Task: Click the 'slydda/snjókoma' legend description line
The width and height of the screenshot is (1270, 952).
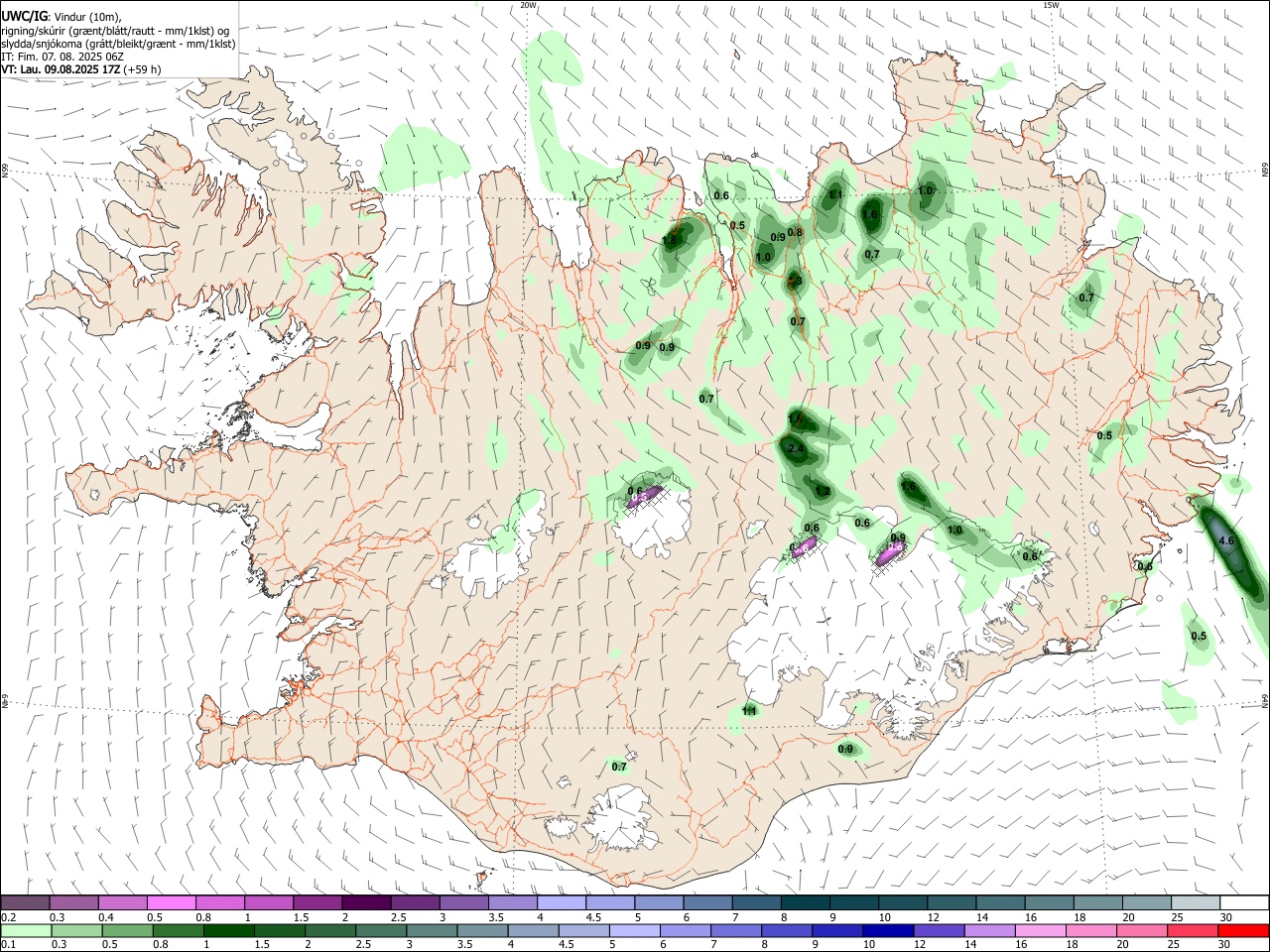Action: coord(118,44)
